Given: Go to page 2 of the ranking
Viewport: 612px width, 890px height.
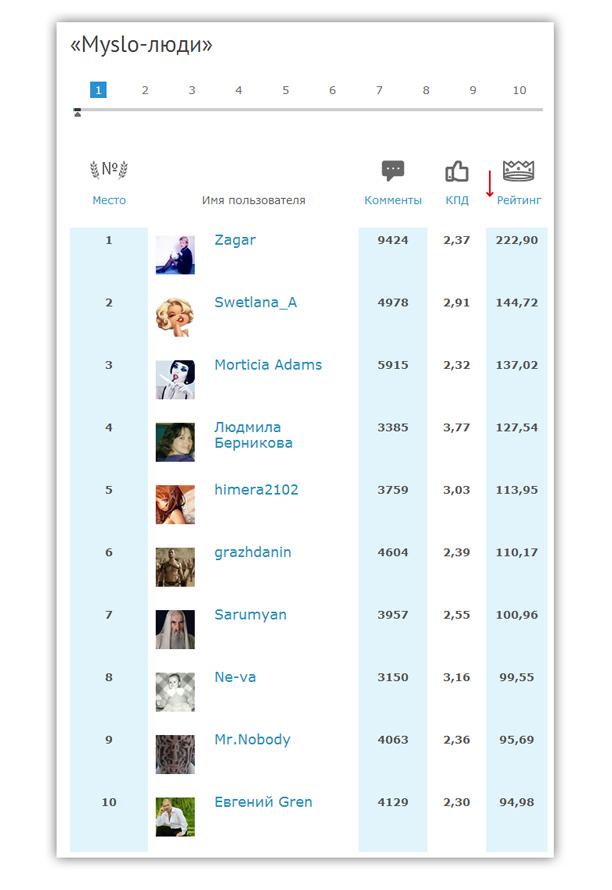Looking at the screenshot, I should click(x=145, y=90).
